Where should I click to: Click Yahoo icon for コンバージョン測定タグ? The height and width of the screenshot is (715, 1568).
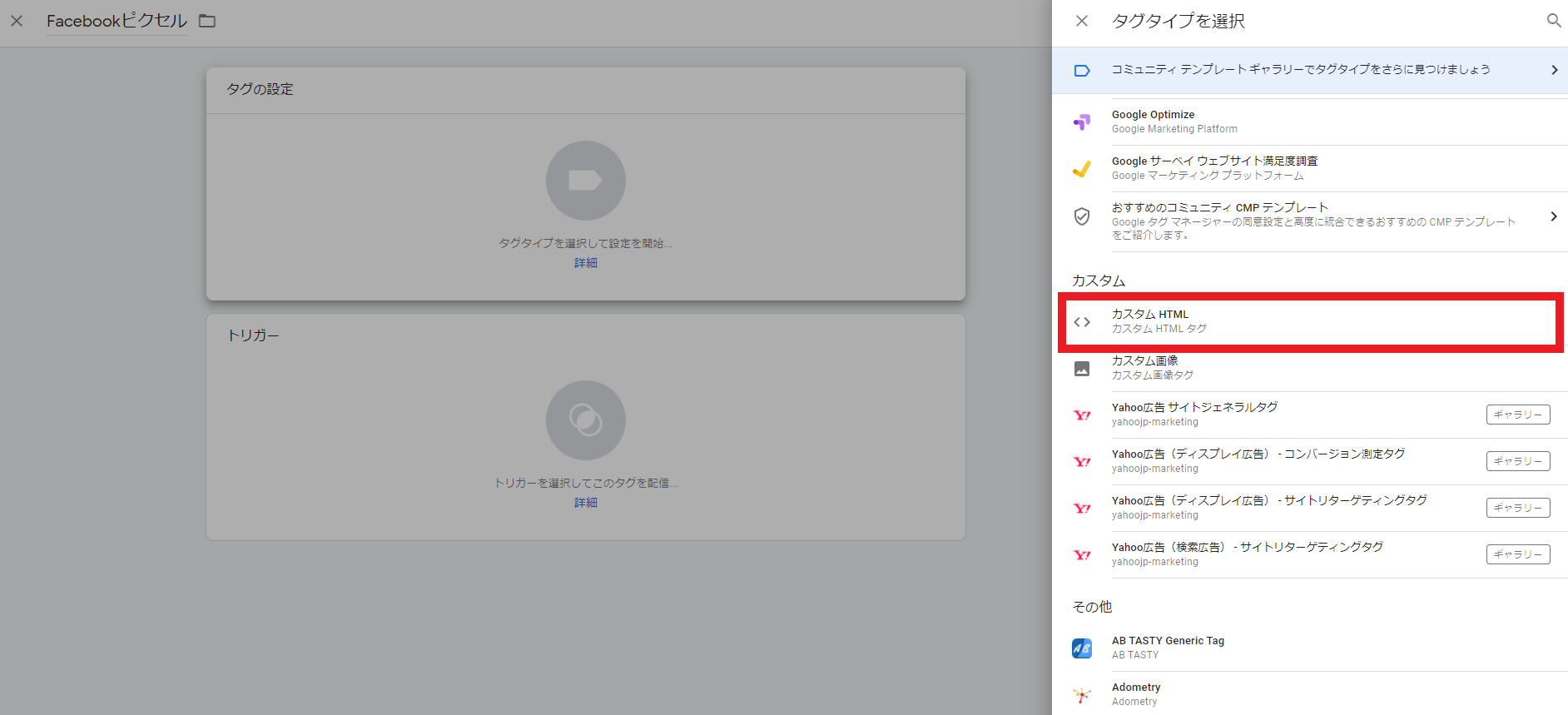tap(1082, 462)
